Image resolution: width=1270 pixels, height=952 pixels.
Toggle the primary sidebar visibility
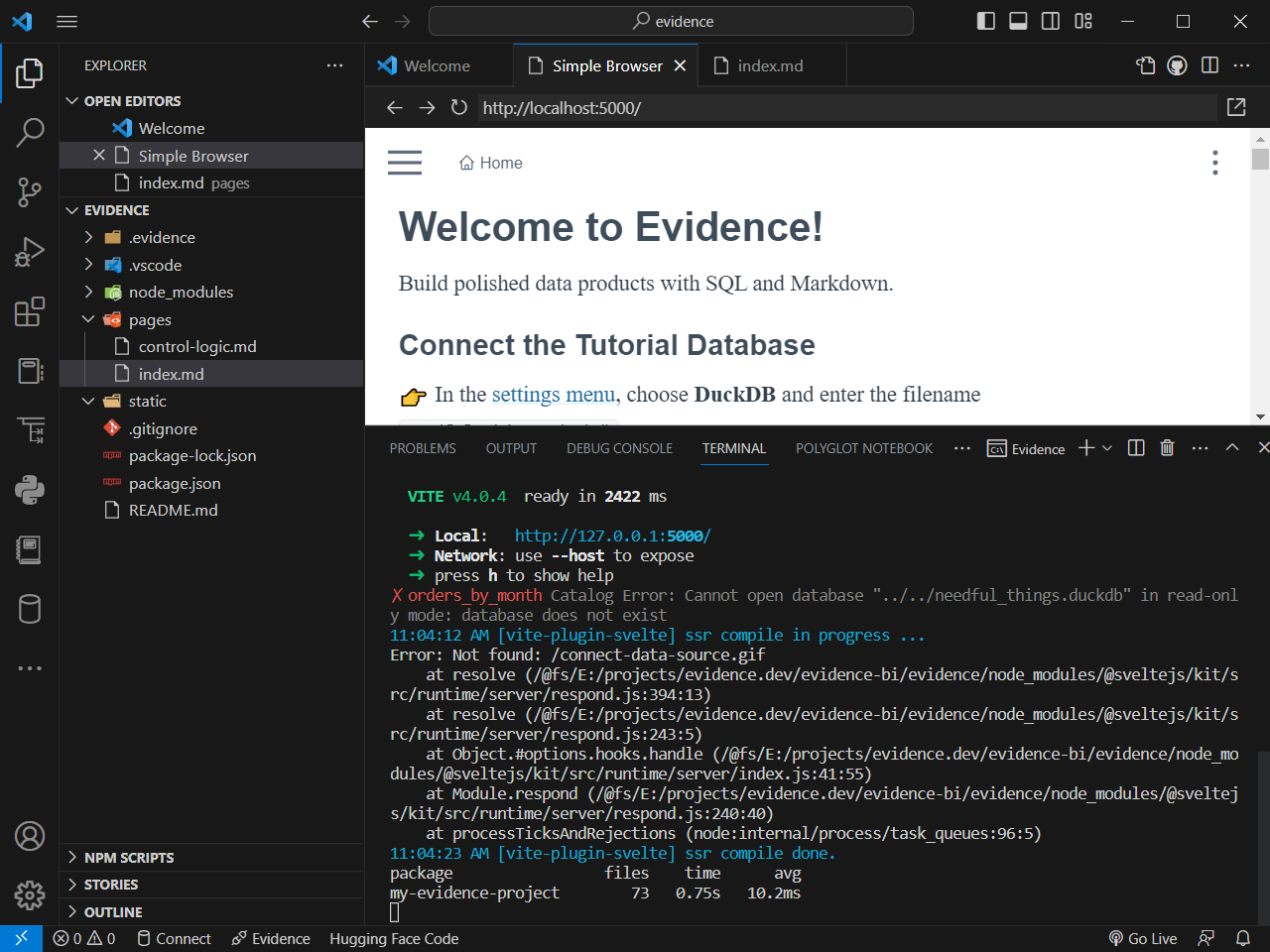(x=985, y=20)
